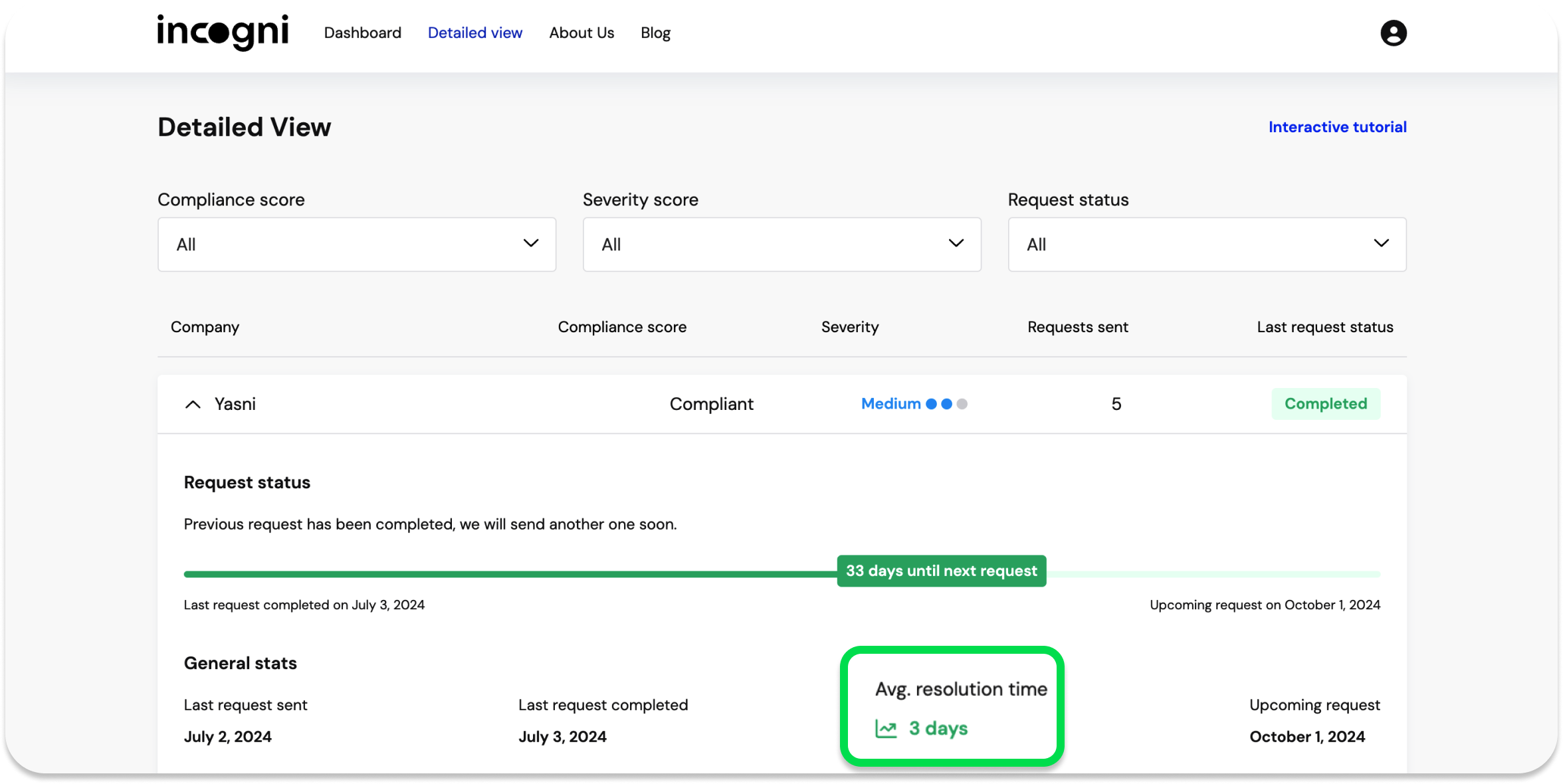Open the Severity score filter dropdown

(781, 245)
